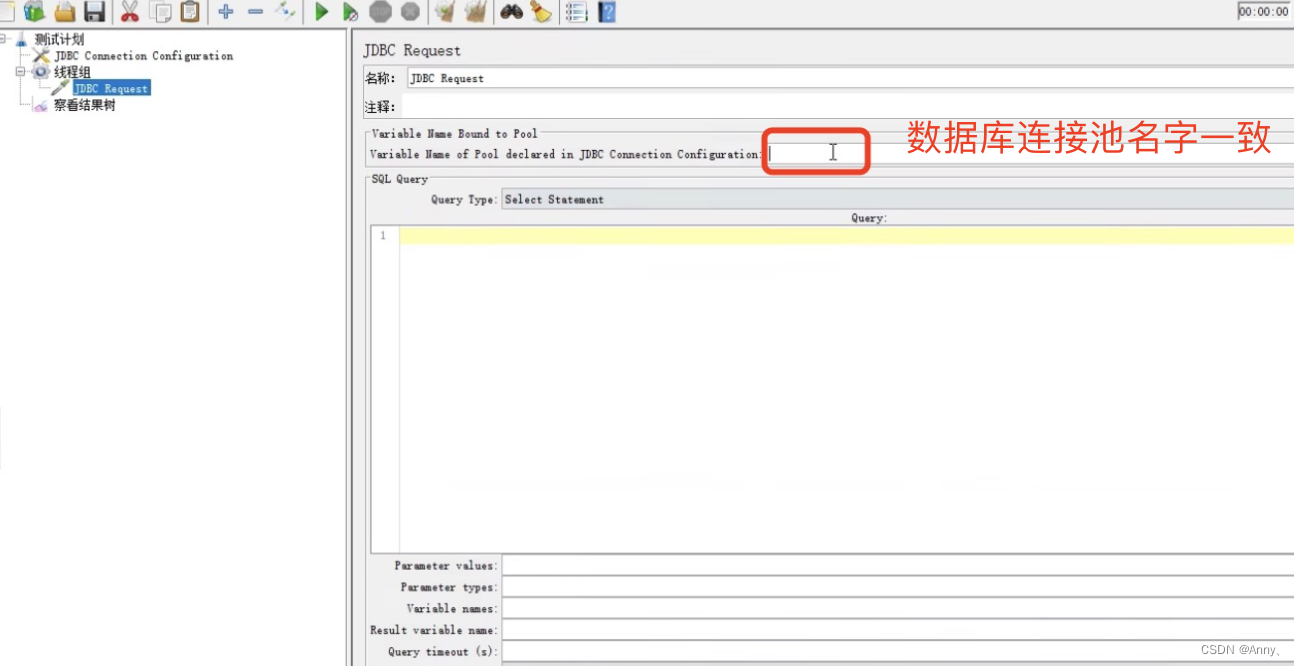Click the JDBC Connection Configuration wrench icon
The height and width of the screenshot is (666, 1294).
(x=41, y=56)
